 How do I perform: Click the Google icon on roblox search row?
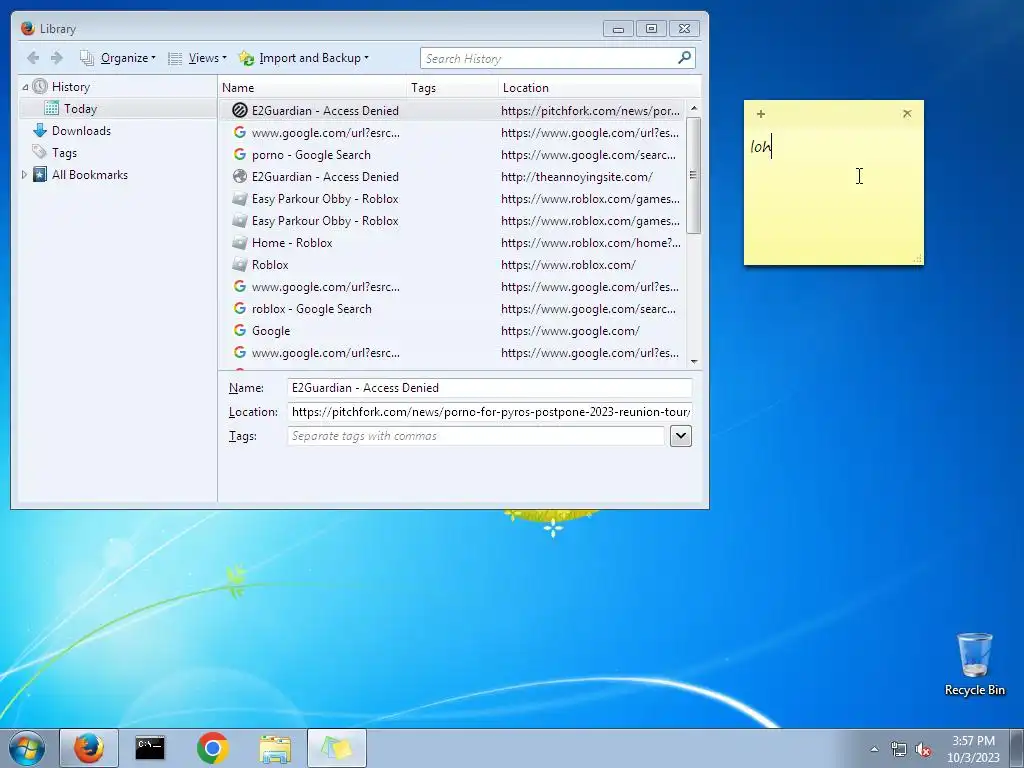[x=240, y=308]
